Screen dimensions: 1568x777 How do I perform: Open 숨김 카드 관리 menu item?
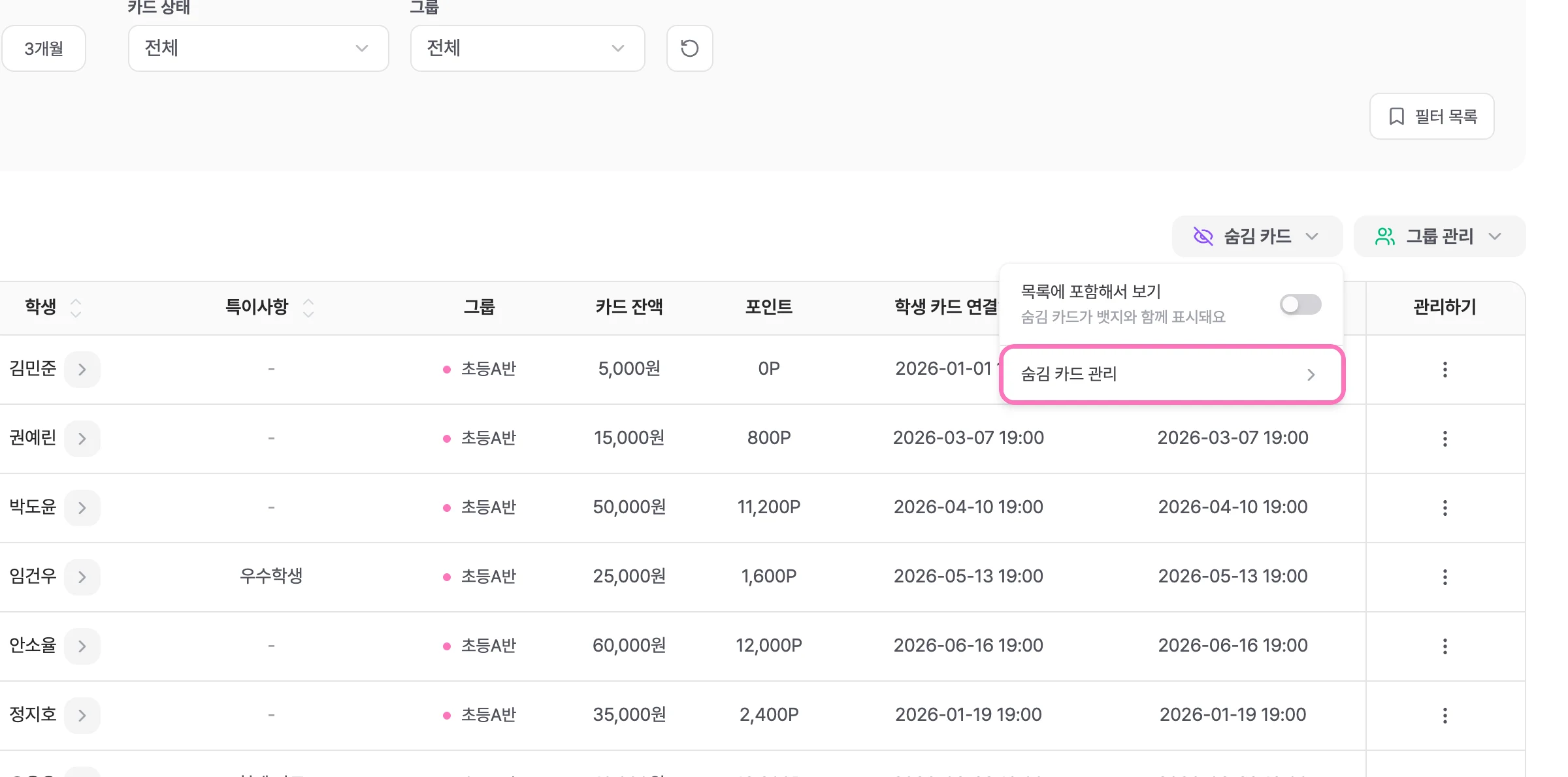(1171, 374)
